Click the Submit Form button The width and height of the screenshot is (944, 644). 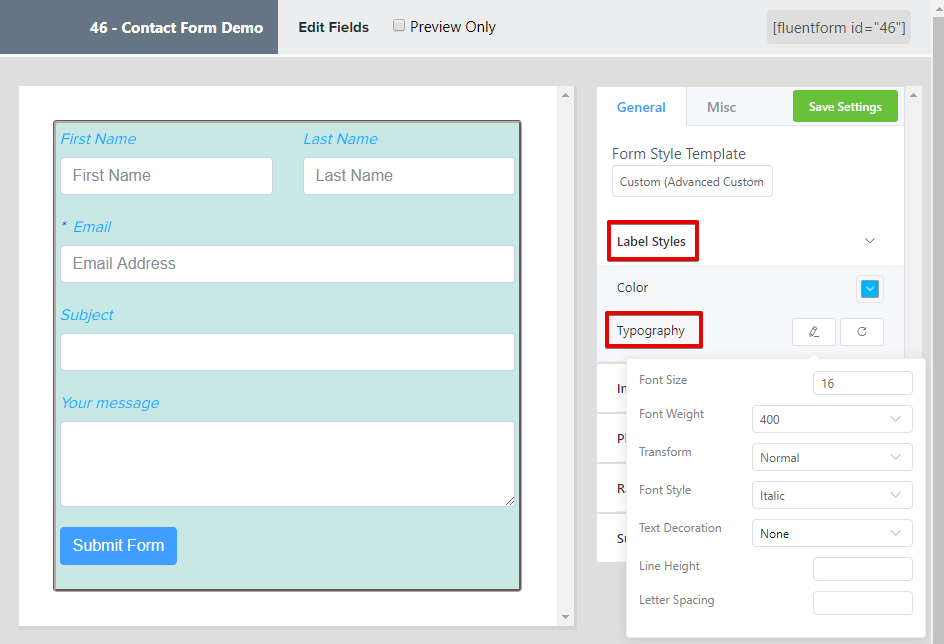(x=119, y=545)
